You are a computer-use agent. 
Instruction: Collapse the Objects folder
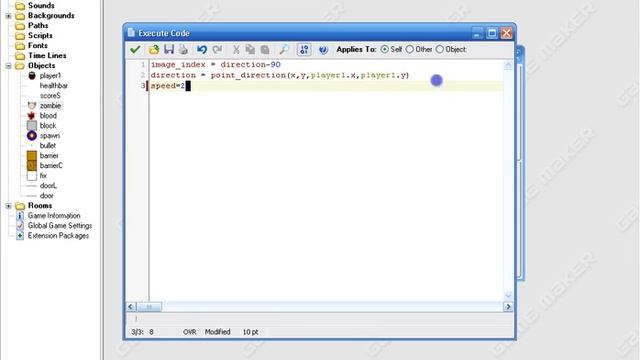coord(9,65)
